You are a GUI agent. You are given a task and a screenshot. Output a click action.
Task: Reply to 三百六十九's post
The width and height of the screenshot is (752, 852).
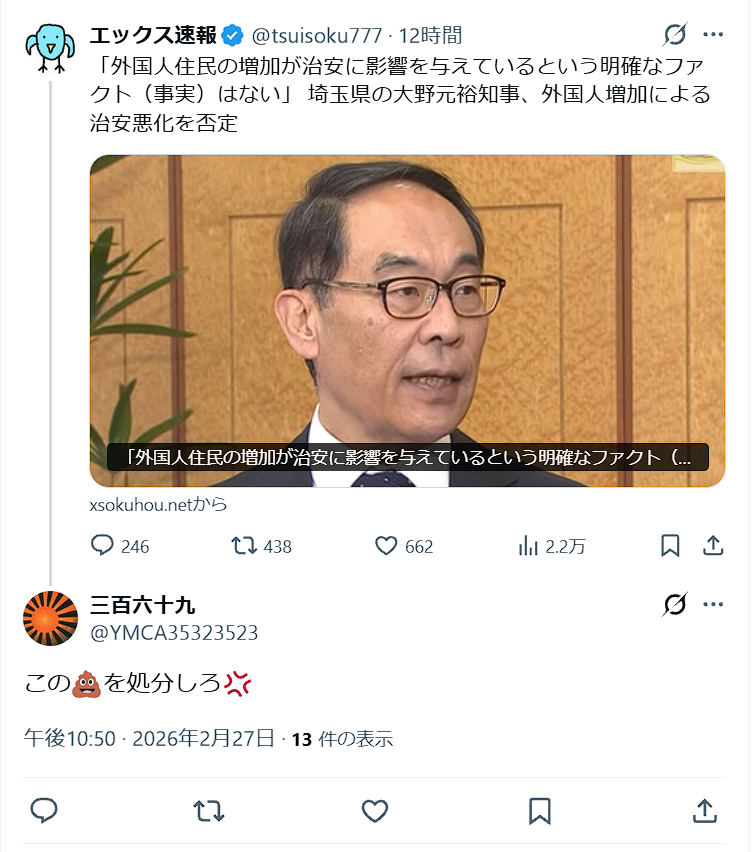click(x=44, y=811)
